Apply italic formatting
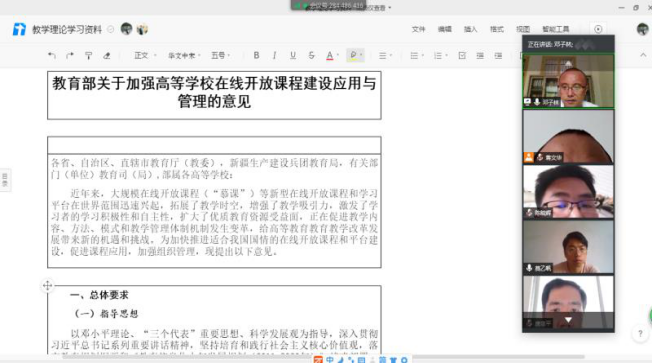 point(274,55)
